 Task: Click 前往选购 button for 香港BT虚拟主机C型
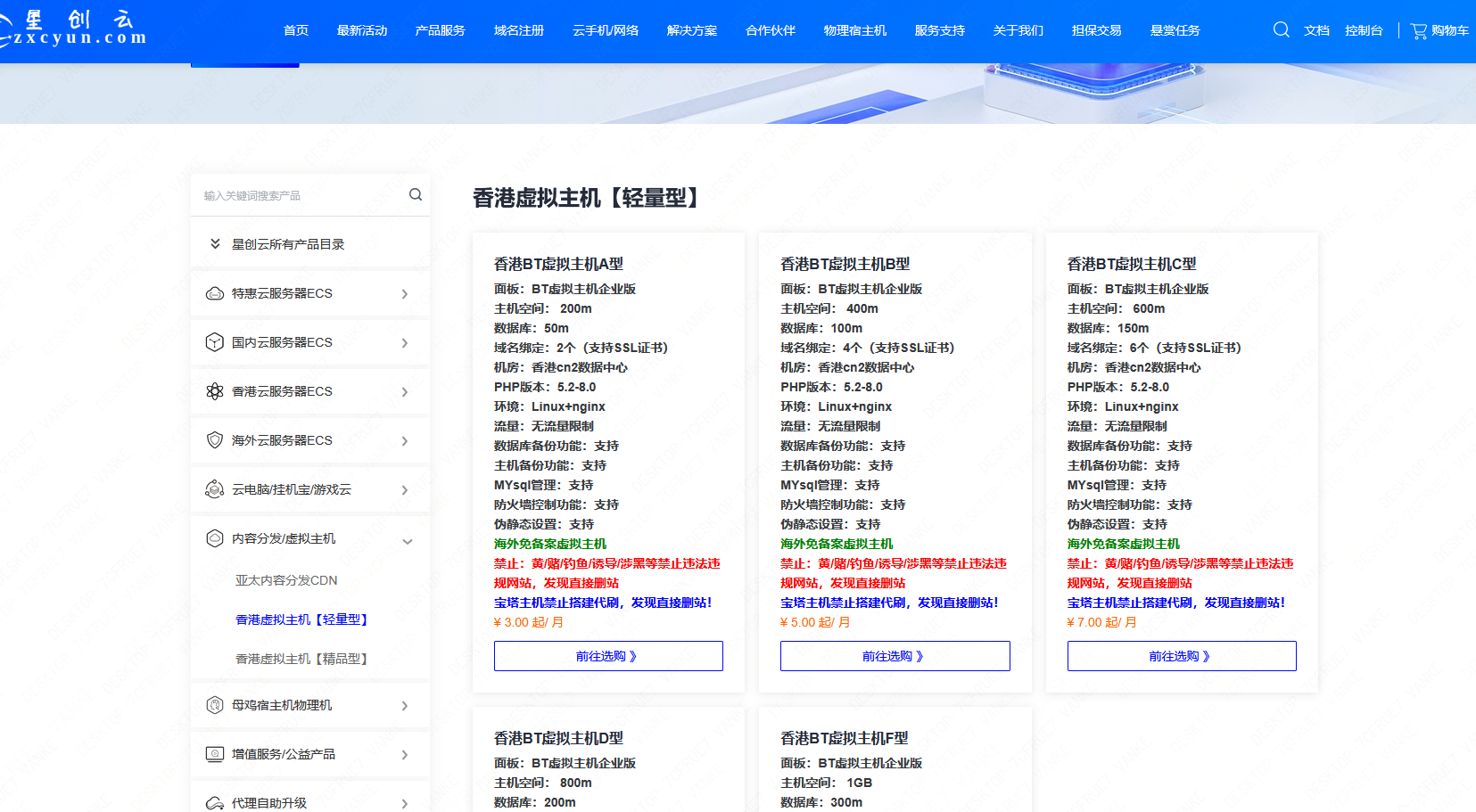[x=1181, y=656]
